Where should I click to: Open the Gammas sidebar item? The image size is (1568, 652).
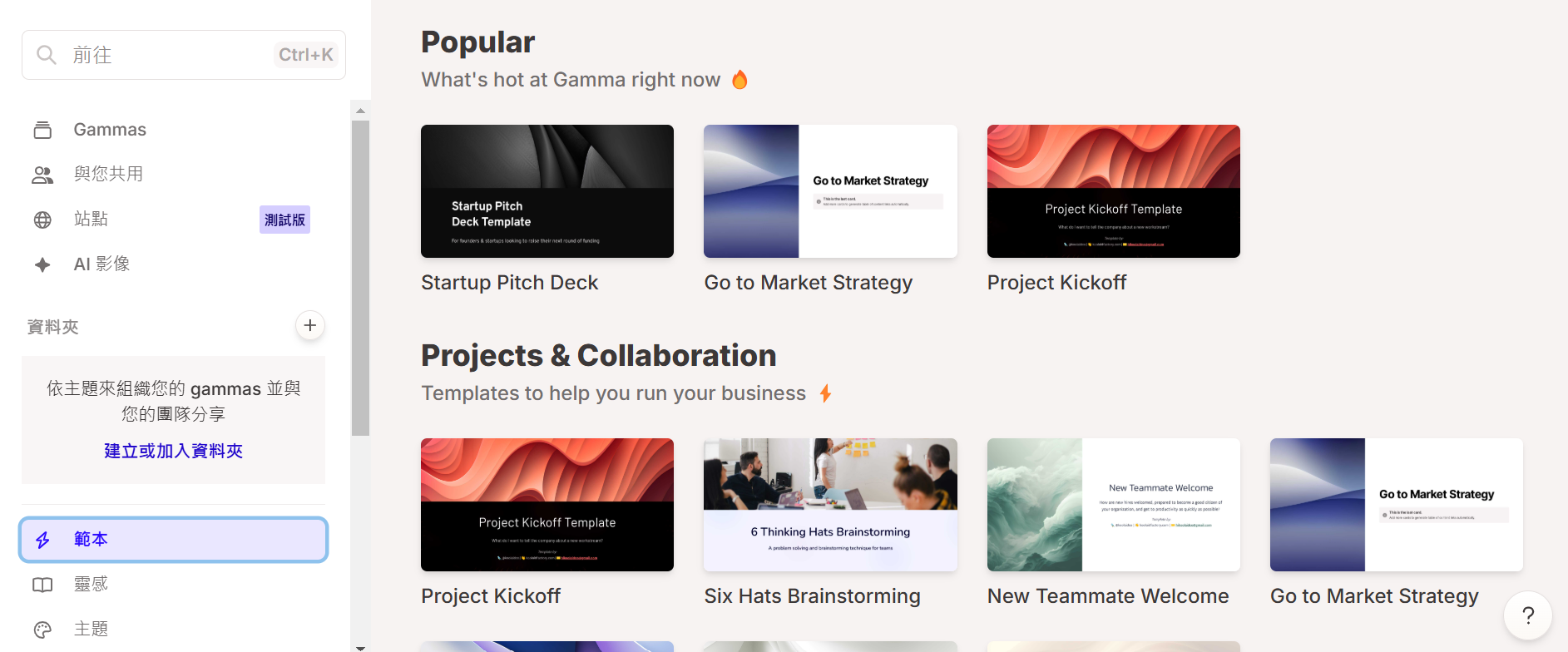(110, 130)
